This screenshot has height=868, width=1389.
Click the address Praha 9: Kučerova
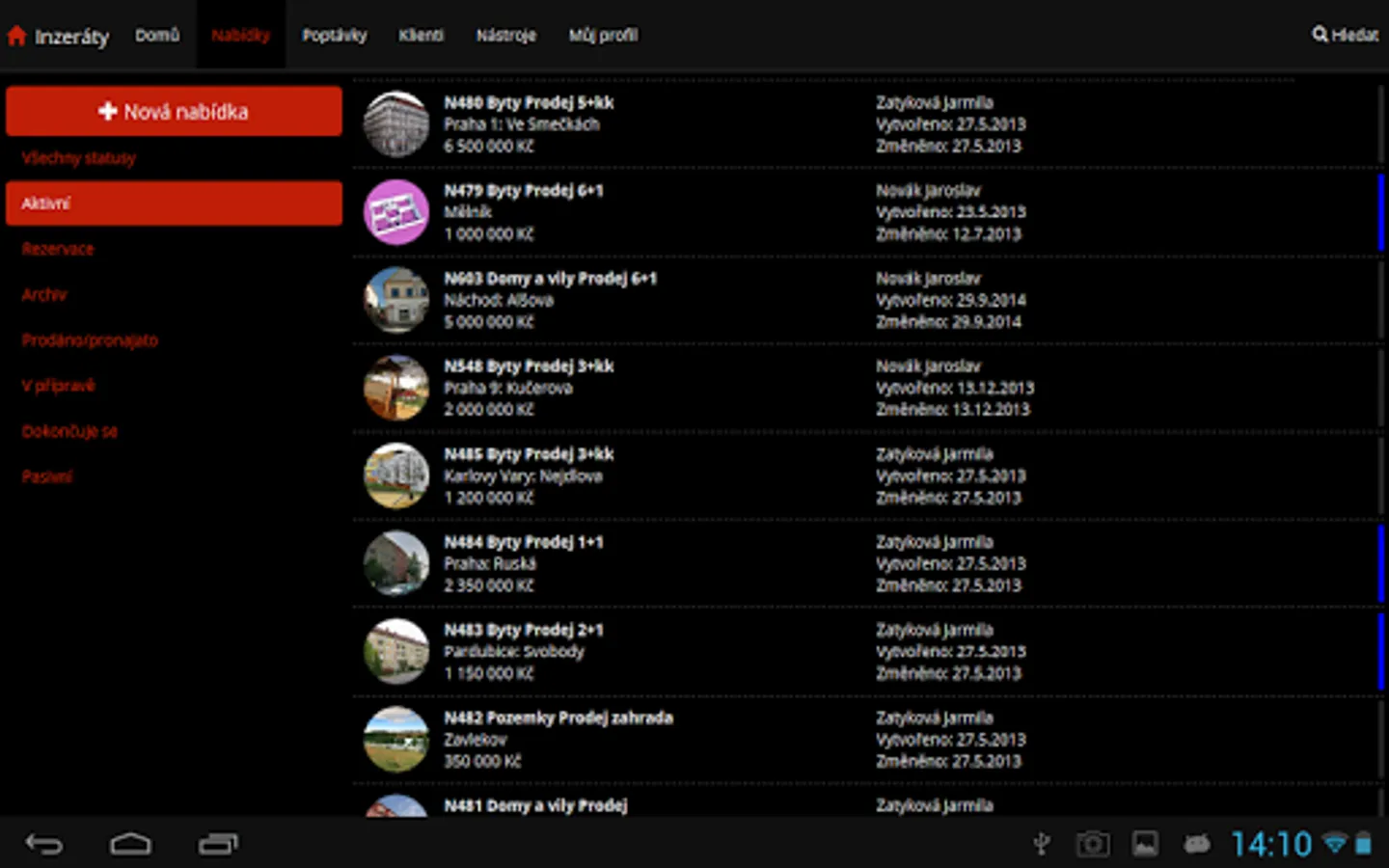coord(508,388)
